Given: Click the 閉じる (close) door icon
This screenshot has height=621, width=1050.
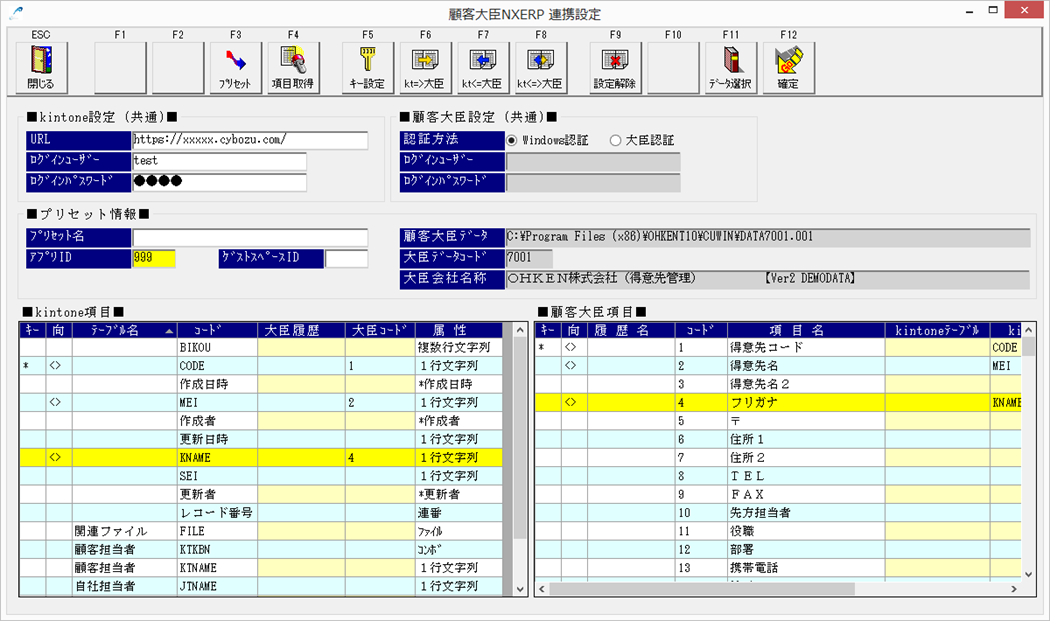Looking at the screenshot, I should click(41, 67).
